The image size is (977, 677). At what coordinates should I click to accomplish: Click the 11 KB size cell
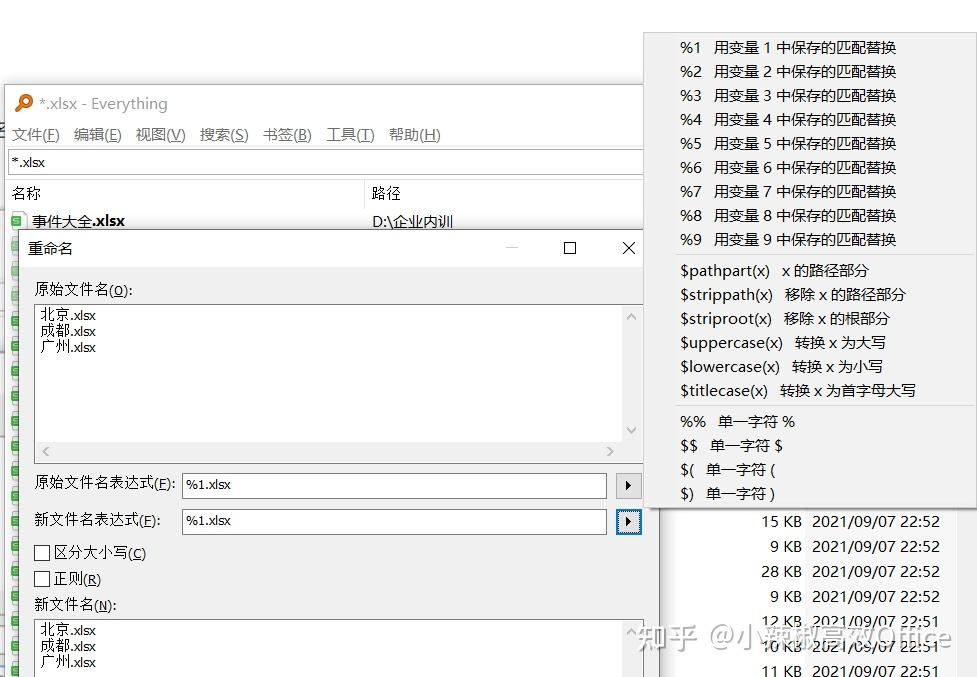click(781, 671)
